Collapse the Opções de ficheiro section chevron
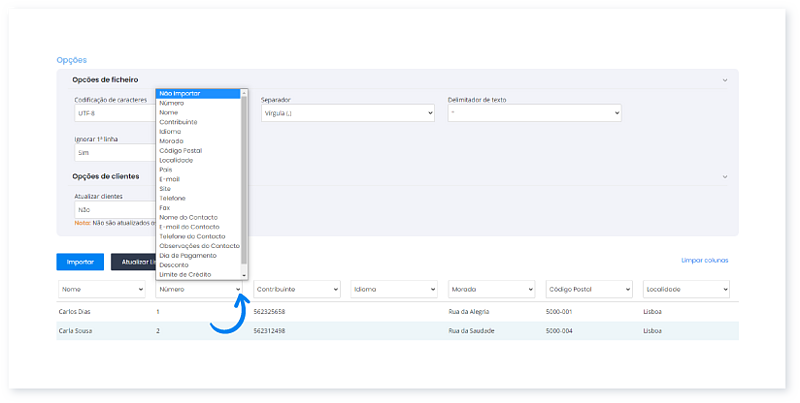Image resolution: width=800 pixels, height=403 pixels. tap(724, 79)
